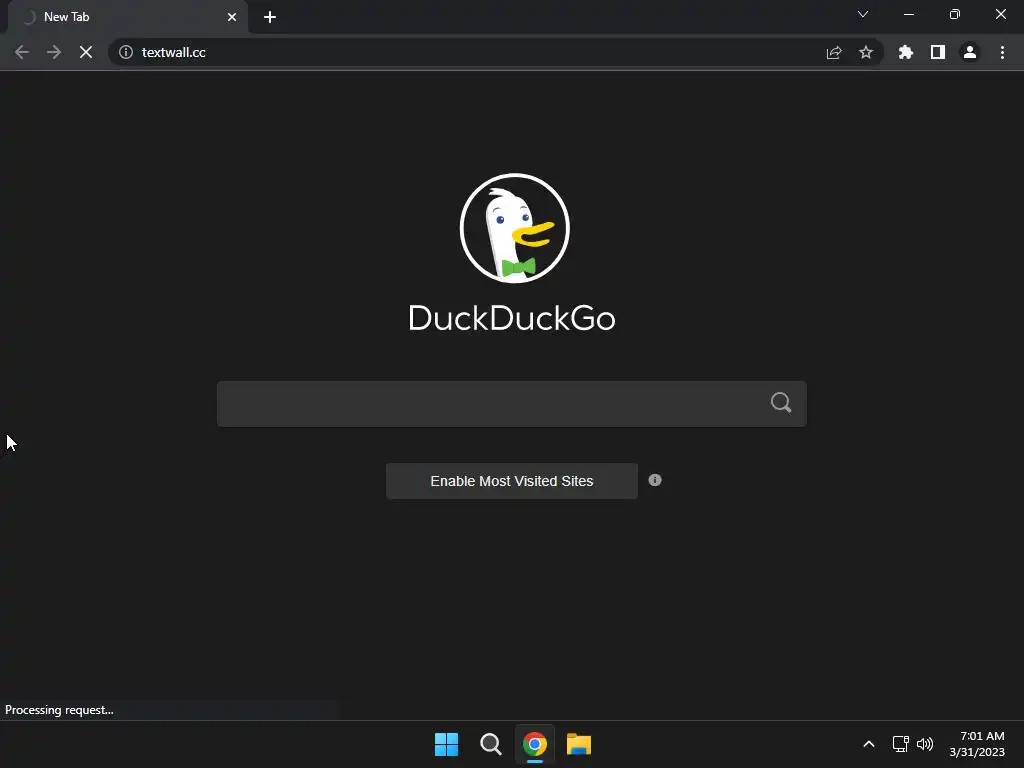
Task: Open File Explorer from taskbar
Action: click(x=579, y=744)
